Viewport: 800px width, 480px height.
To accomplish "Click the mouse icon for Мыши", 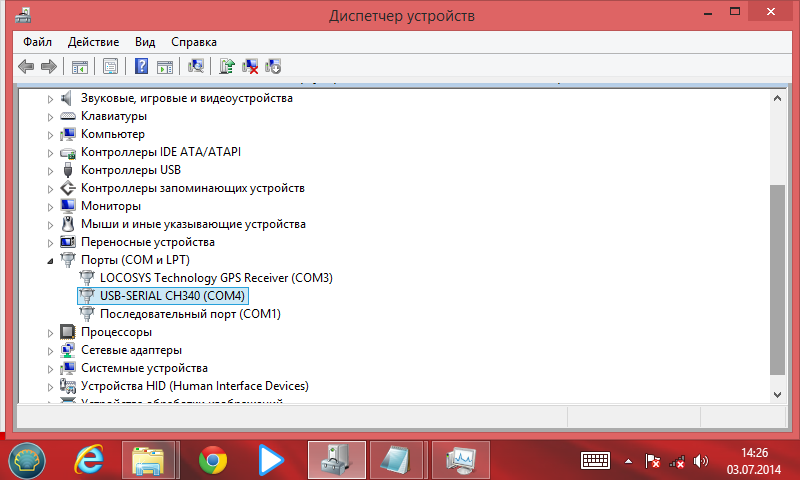I will point(67,224).
